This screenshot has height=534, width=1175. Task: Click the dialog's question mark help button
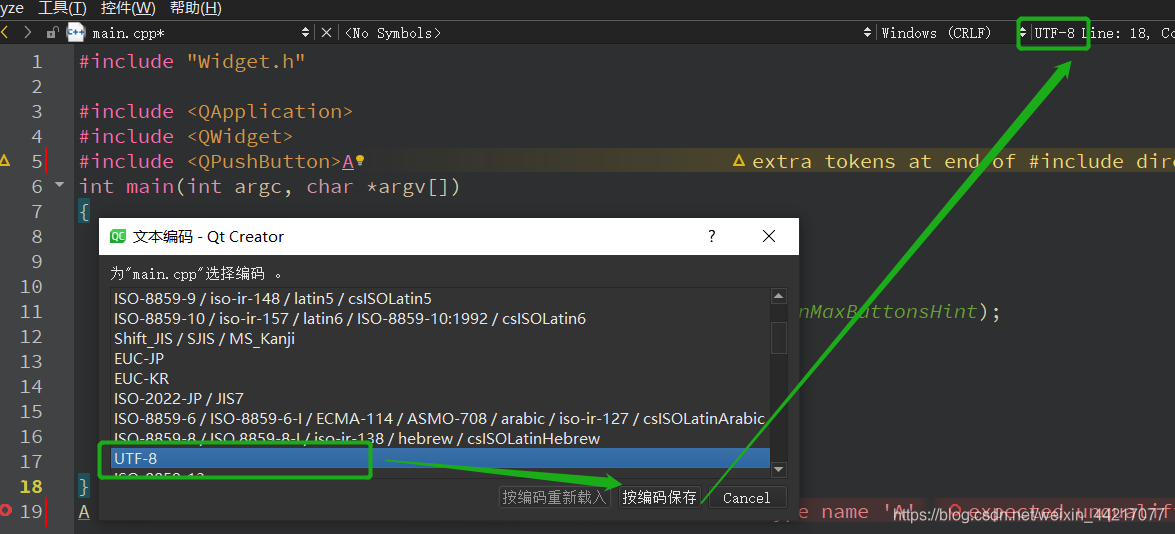(712, 237)
